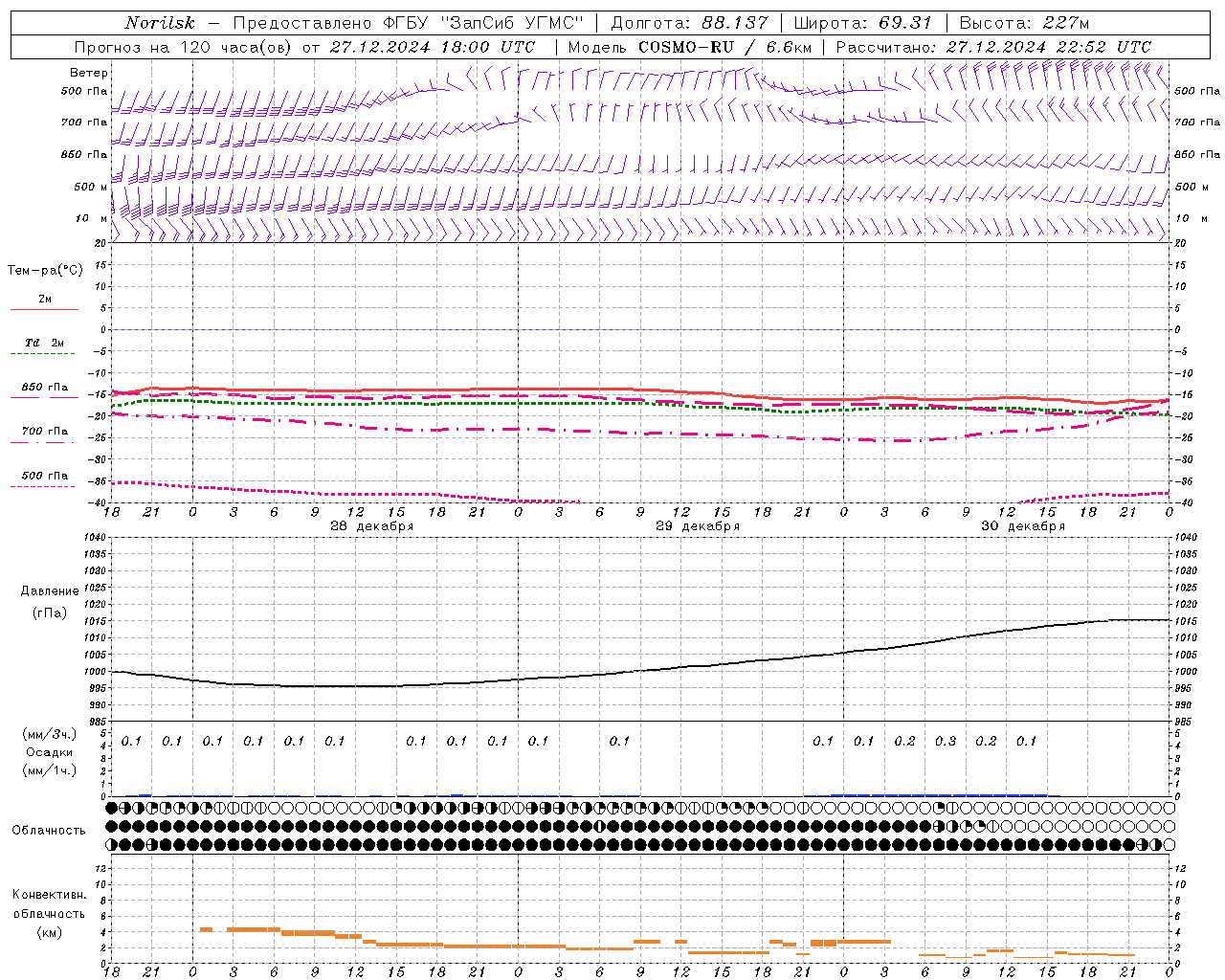1225x980 pixels.
Task: Click the "29 декабря" date label
Action: 698,526
